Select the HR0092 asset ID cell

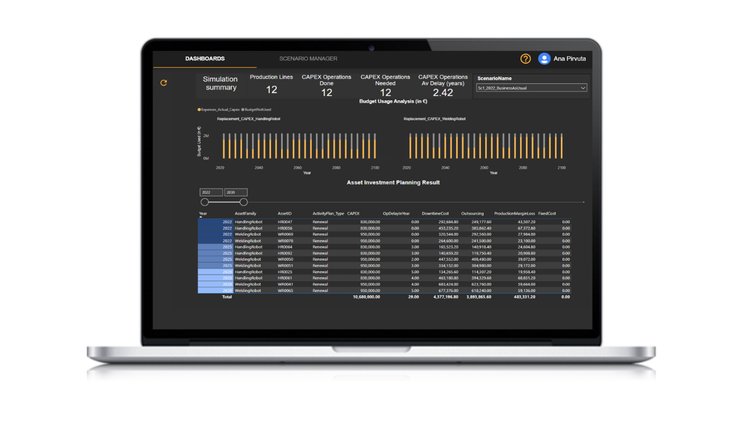tap(285, 253)
